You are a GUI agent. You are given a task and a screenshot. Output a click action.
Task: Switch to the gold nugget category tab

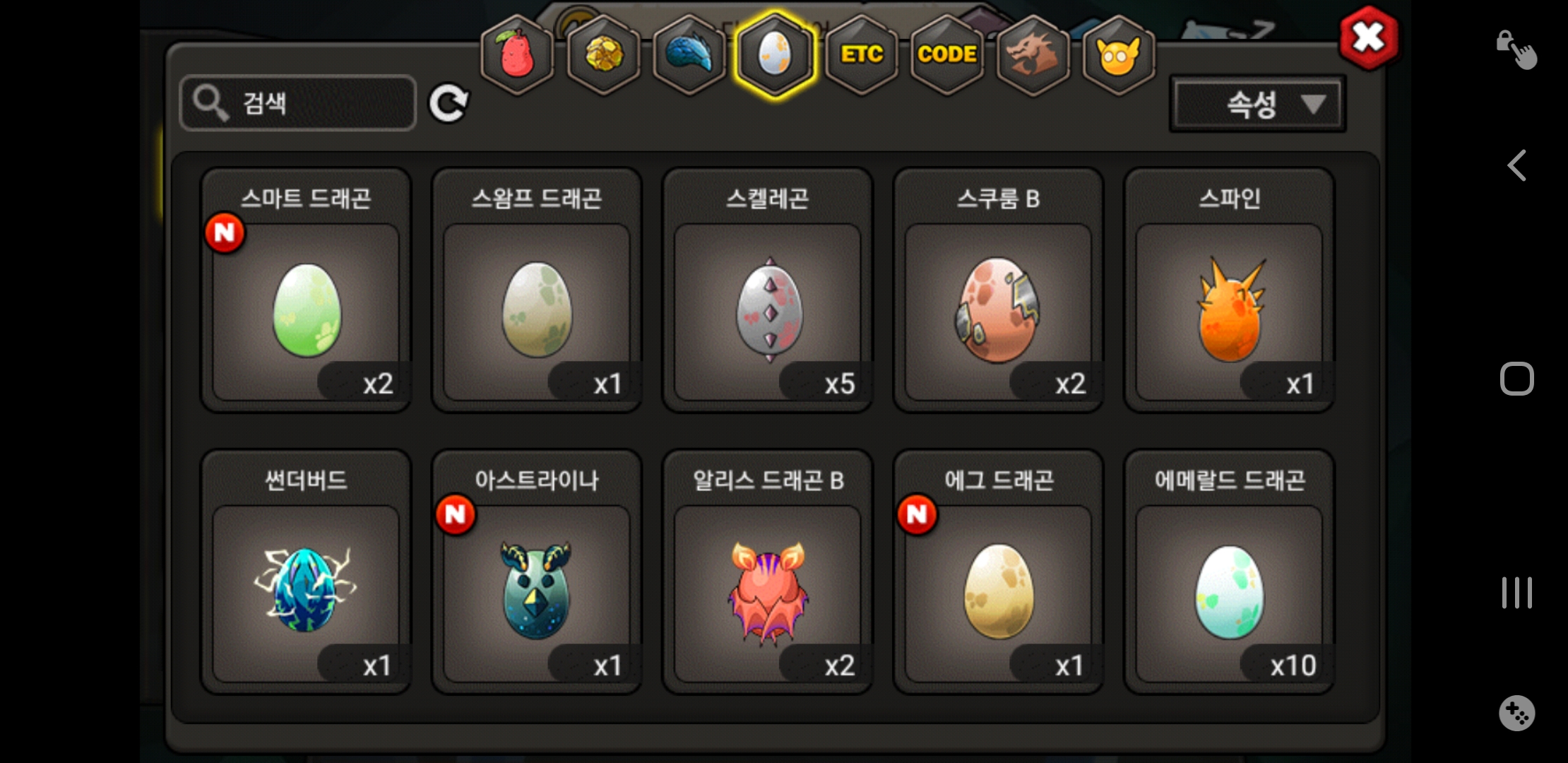(604, 54)
